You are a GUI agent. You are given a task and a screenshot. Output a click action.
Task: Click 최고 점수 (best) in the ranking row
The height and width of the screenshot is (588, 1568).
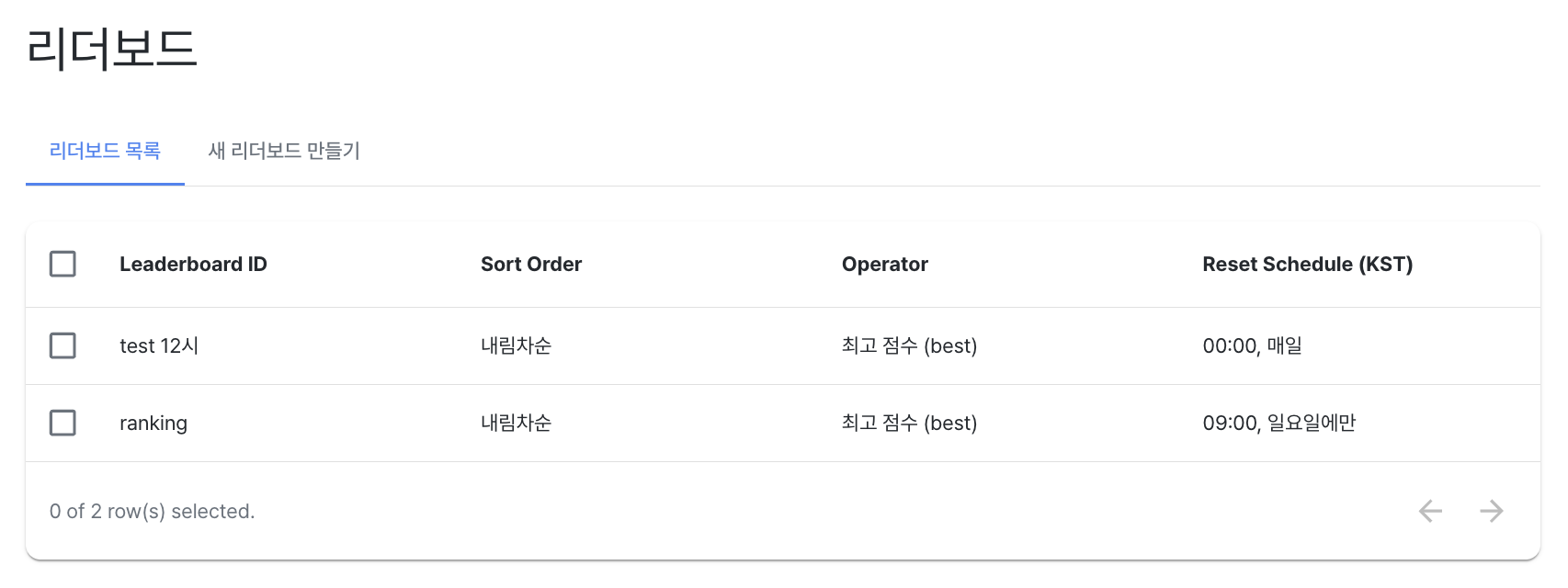909,423
